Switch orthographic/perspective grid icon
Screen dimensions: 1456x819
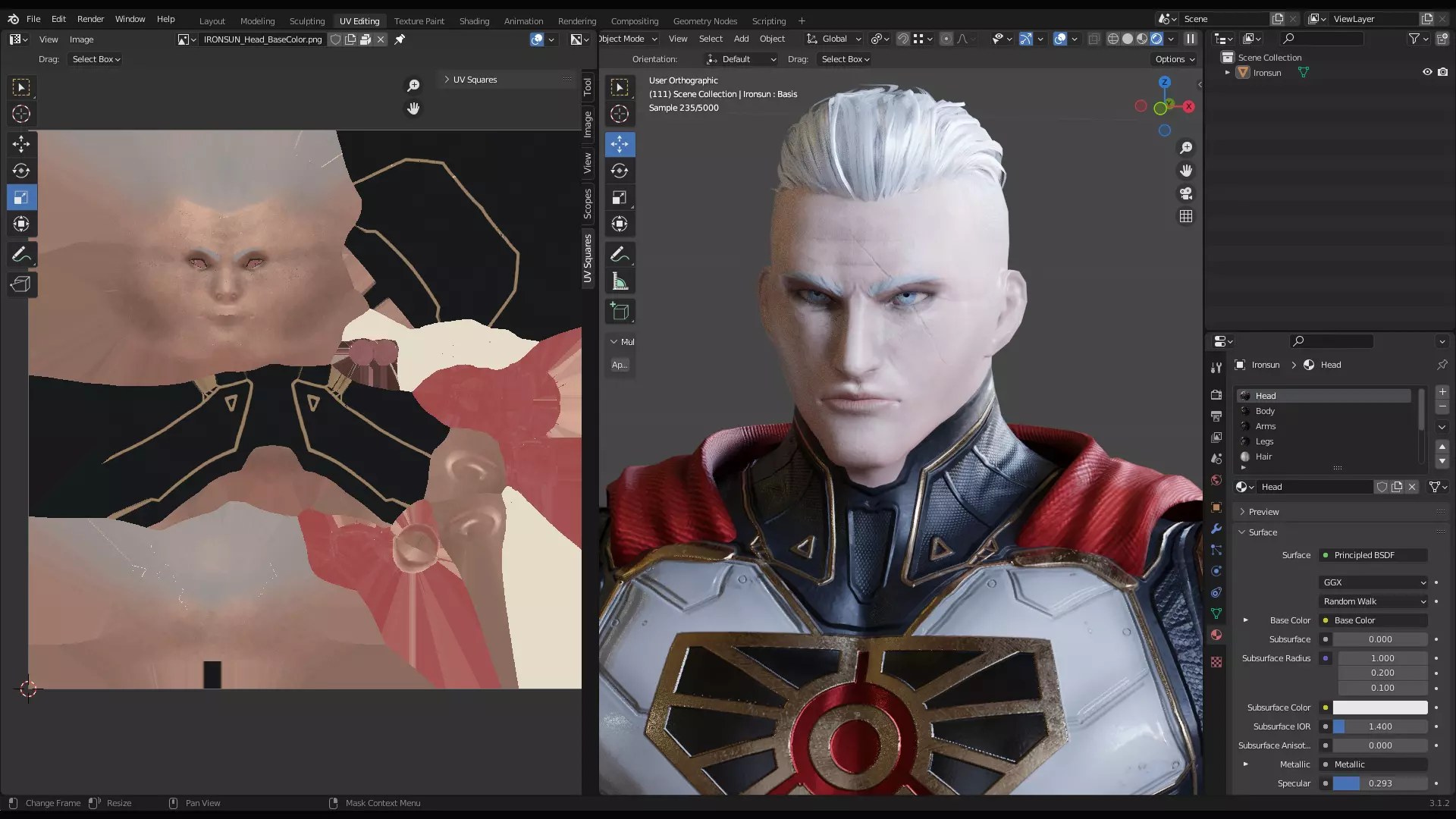pyautogui.click(x=1186, y=216)
